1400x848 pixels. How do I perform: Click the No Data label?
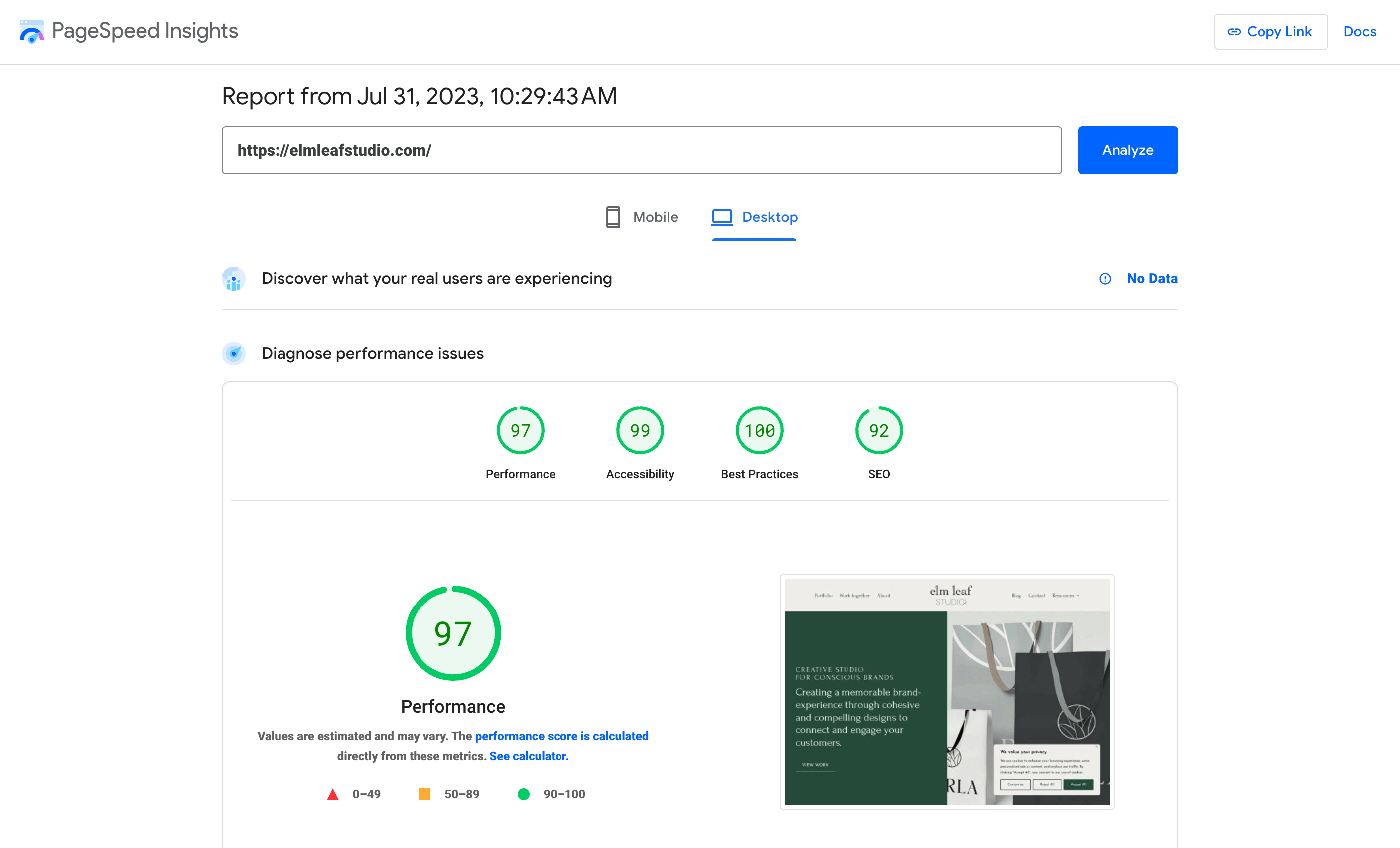pos(1152,279)
